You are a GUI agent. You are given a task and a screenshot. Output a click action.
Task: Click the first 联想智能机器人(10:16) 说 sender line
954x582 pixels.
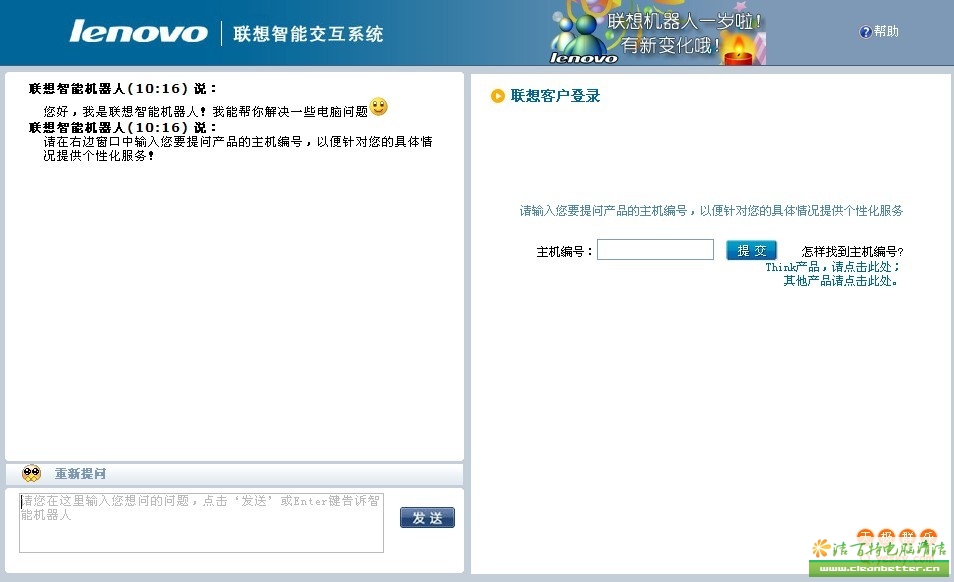[x=122, y=89]
